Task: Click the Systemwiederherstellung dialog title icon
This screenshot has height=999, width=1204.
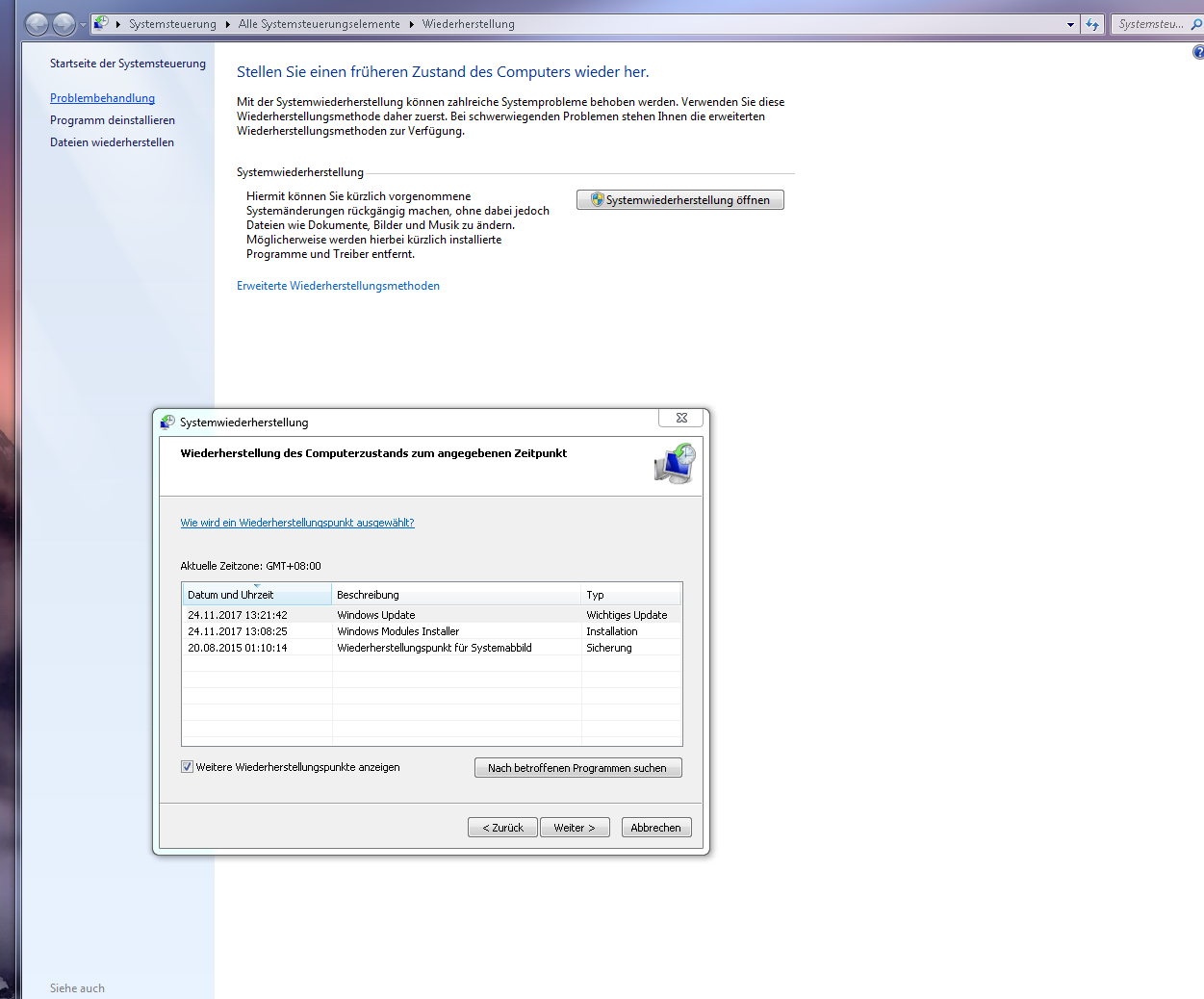Action: click(x=167, y=422)
